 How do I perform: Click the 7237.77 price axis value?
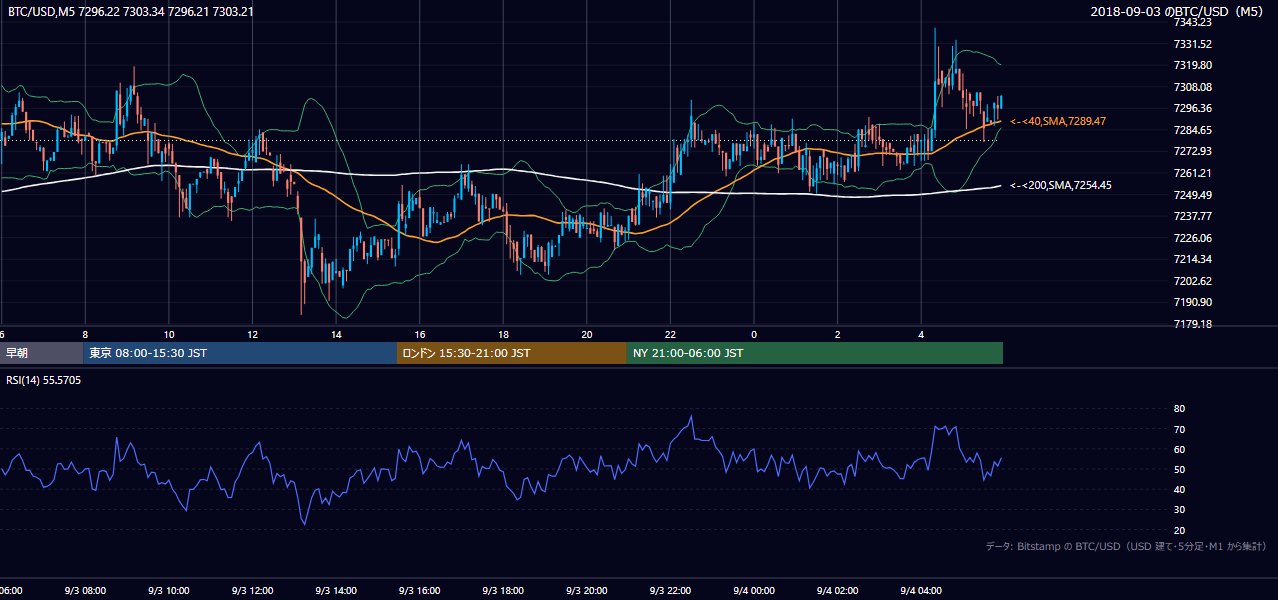[1192, 216]
